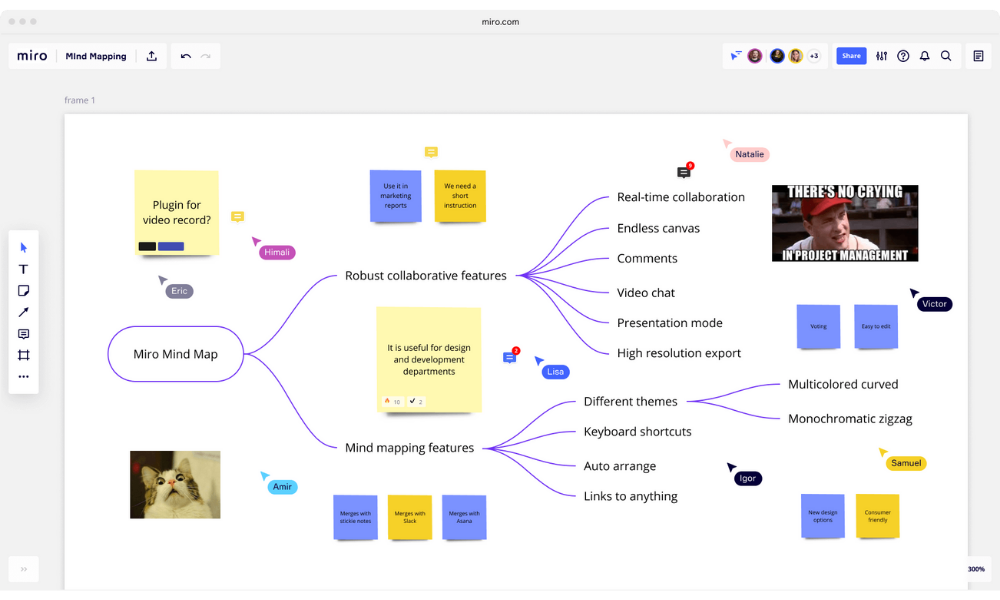Click the fire reaction count 10
The width and height of the screenshot is (1000, 600).
pos(392,402)
